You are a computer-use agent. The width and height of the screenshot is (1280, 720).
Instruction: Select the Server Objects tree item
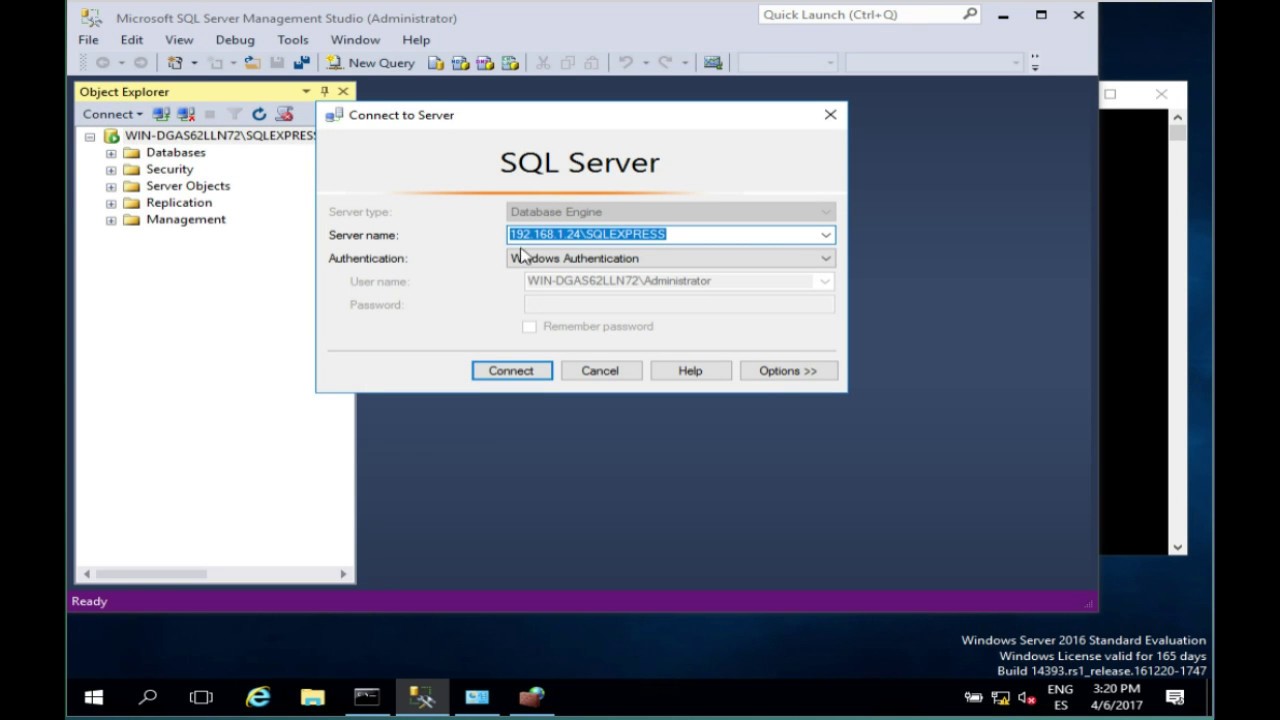tap(187, 186)
